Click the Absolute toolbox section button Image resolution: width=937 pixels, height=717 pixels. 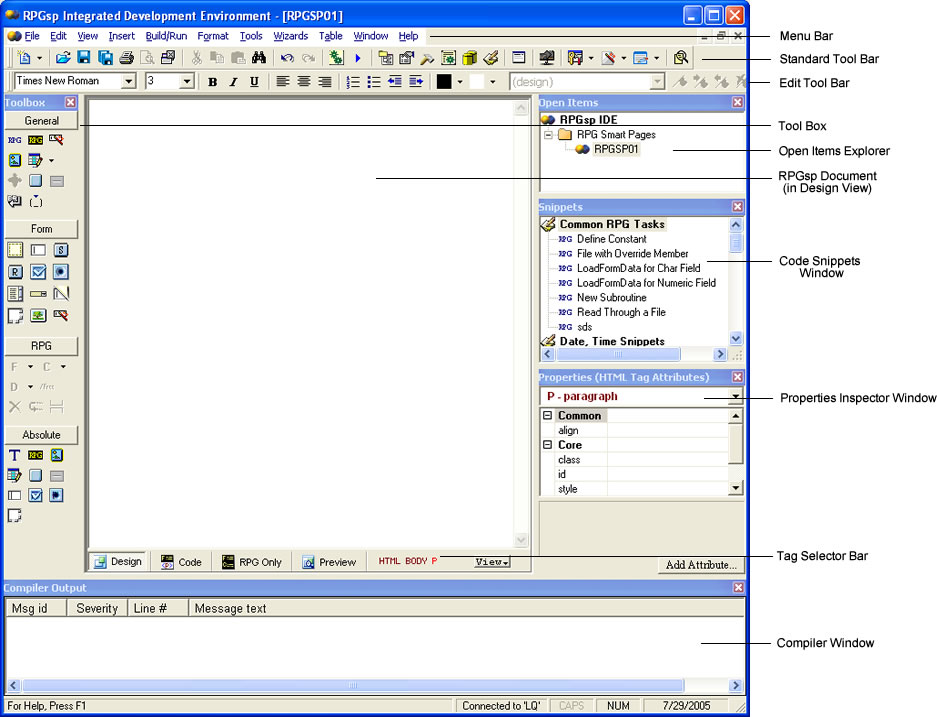[41, 435]
